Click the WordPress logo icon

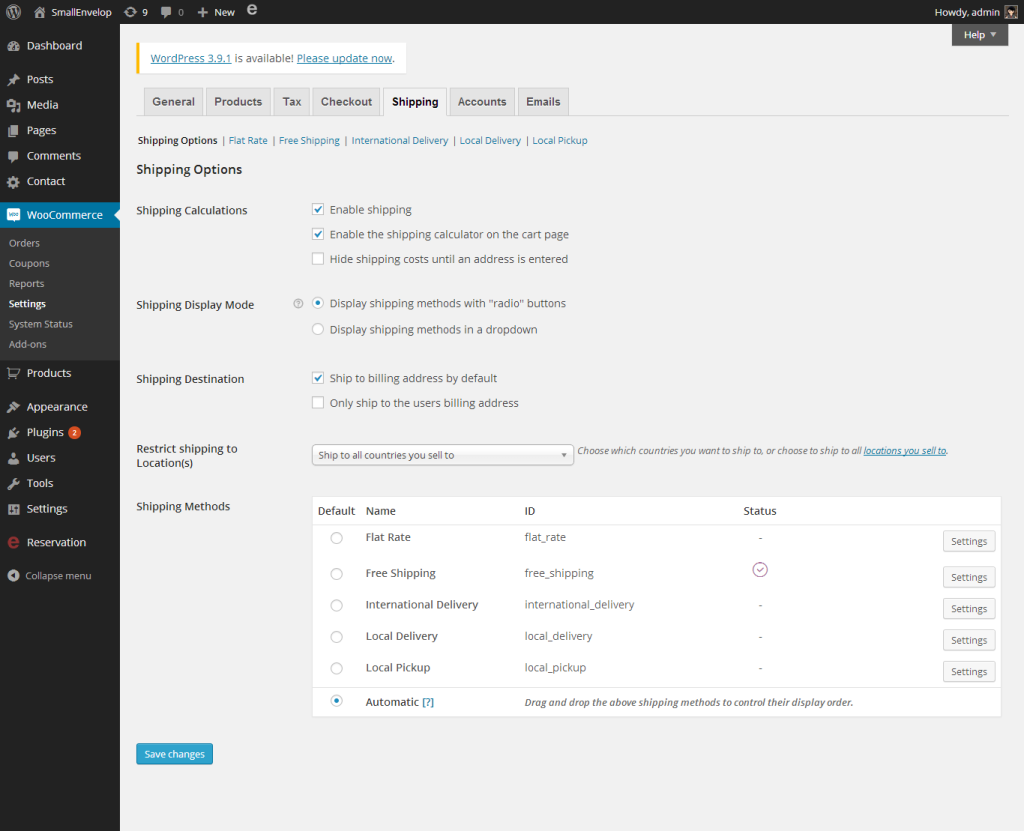[x=13, y=12]
